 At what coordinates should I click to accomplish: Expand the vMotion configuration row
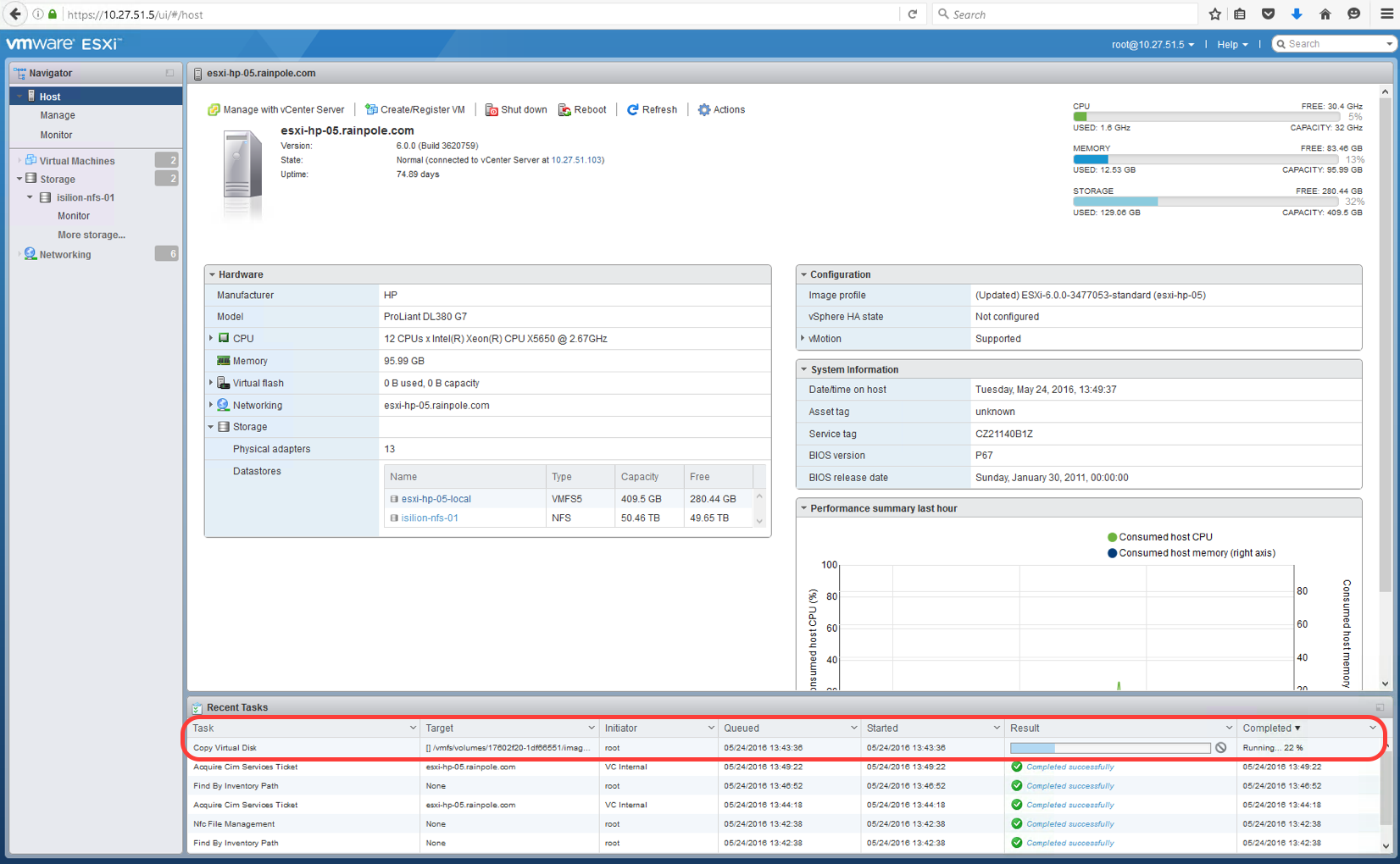click(x=803, y=338)
